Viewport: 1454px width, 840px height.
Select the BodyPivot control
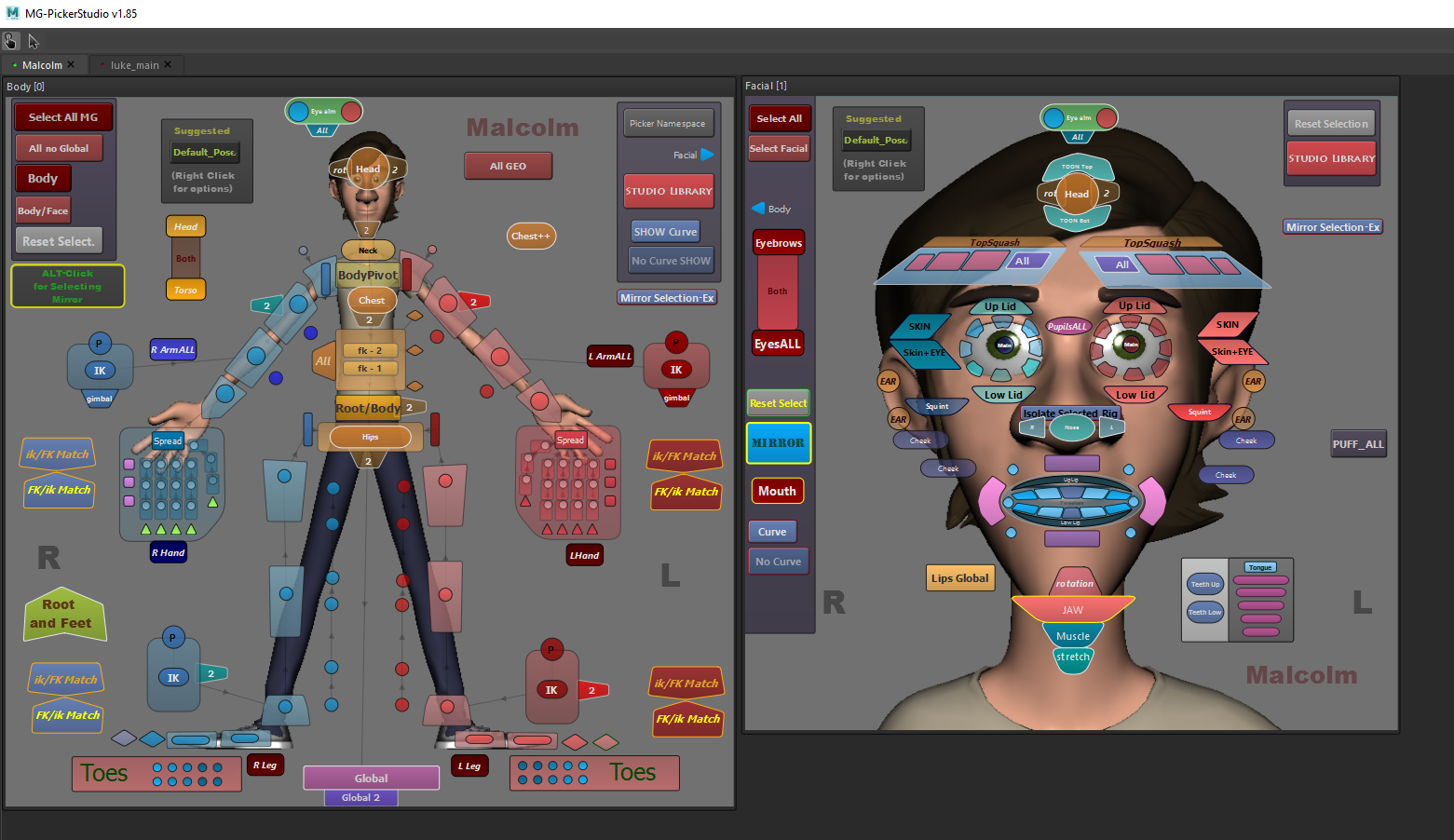click(368, 275)
